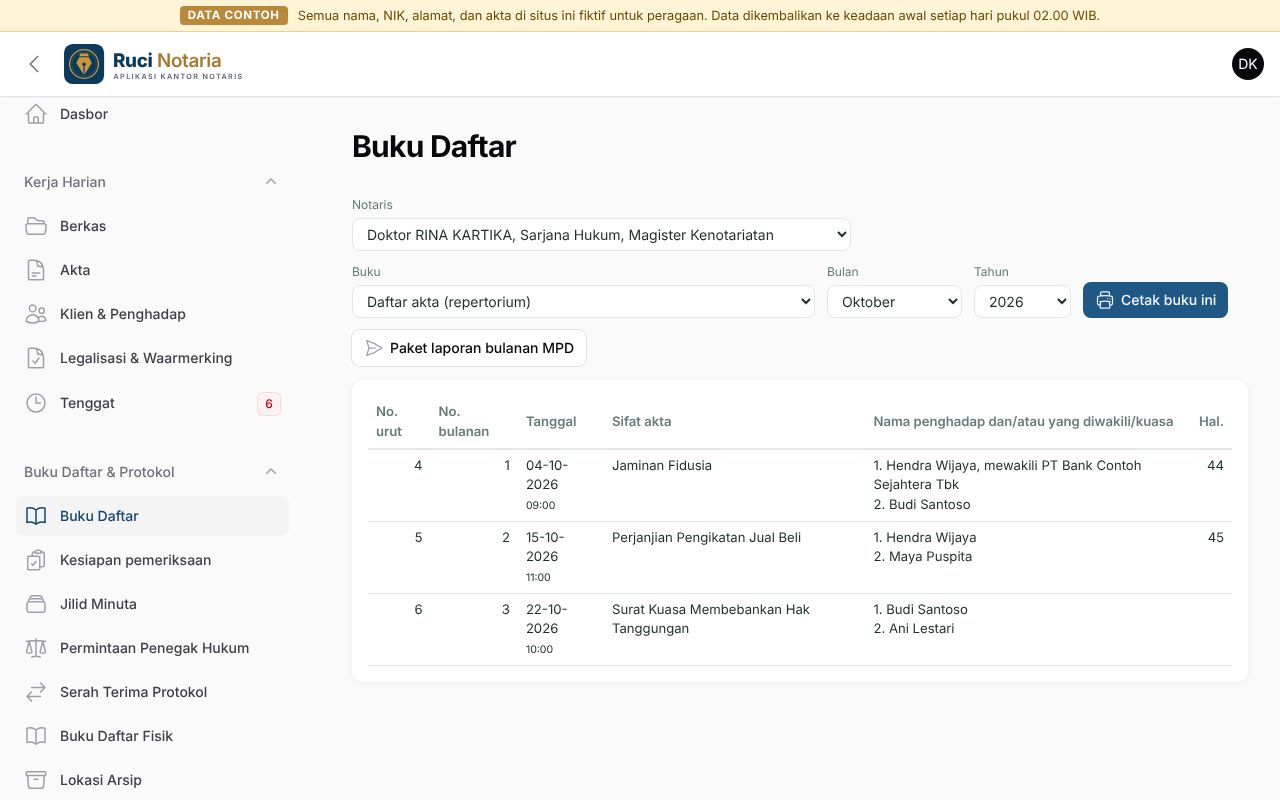Click the DATA CONTOH banner label
1280x800 pixels.
[x=233, y=15]
